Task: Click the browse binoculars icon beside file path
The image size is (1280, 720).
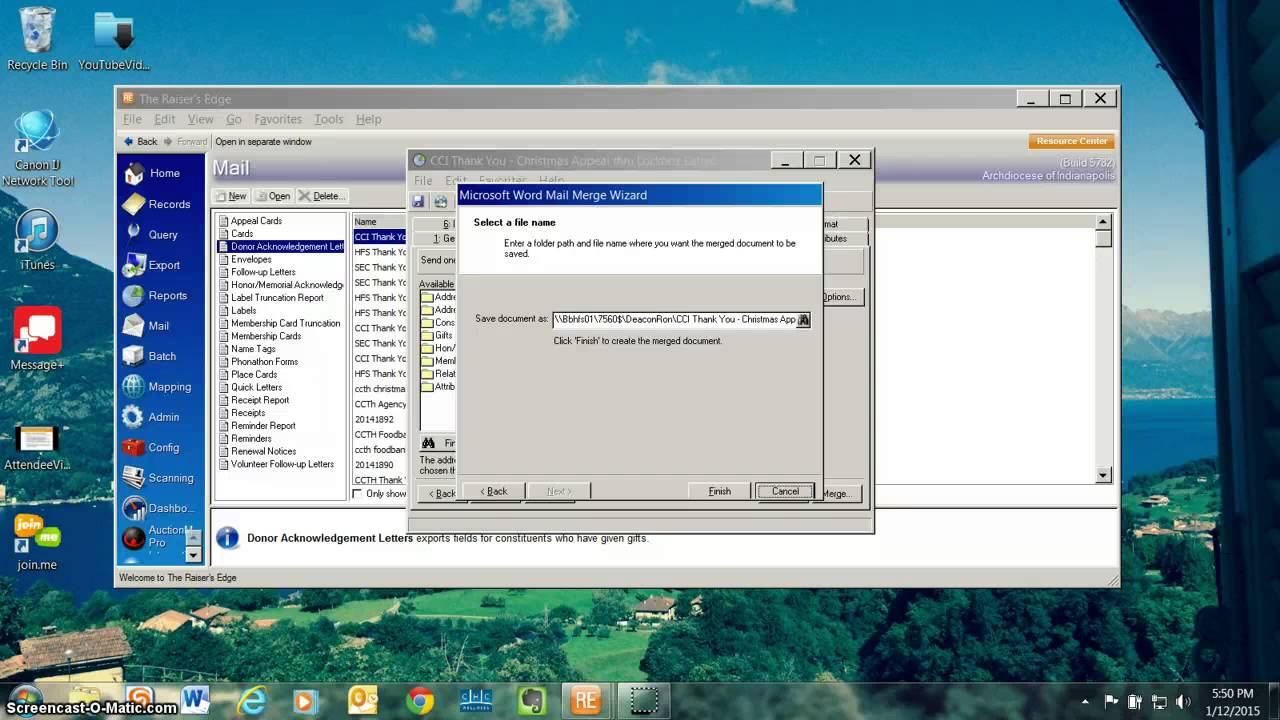Action: (x=803, y=320)
